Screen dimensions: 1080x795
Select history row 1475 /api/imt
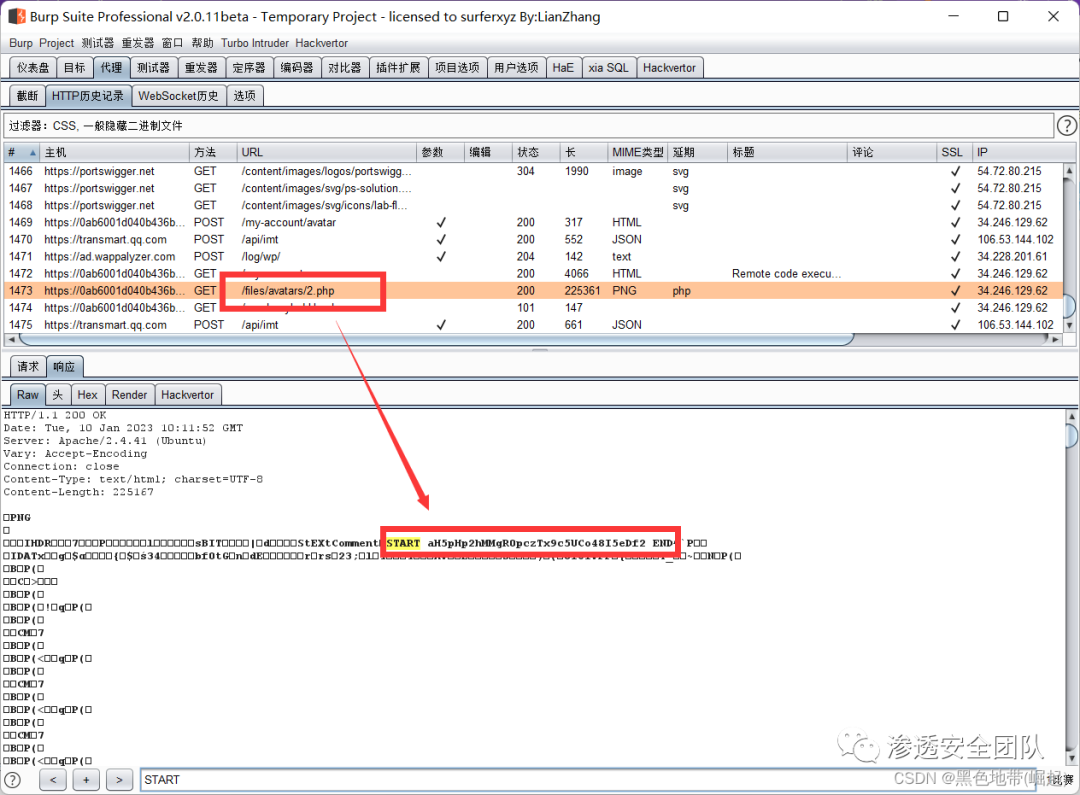[x=534, y=324]
